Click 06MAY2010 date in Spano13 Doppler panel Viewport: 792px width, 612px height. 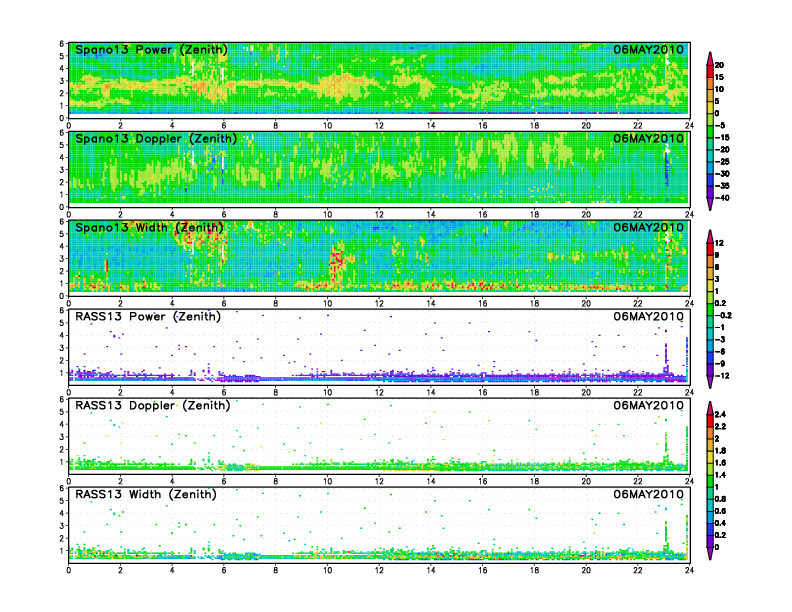coord(649,139)
